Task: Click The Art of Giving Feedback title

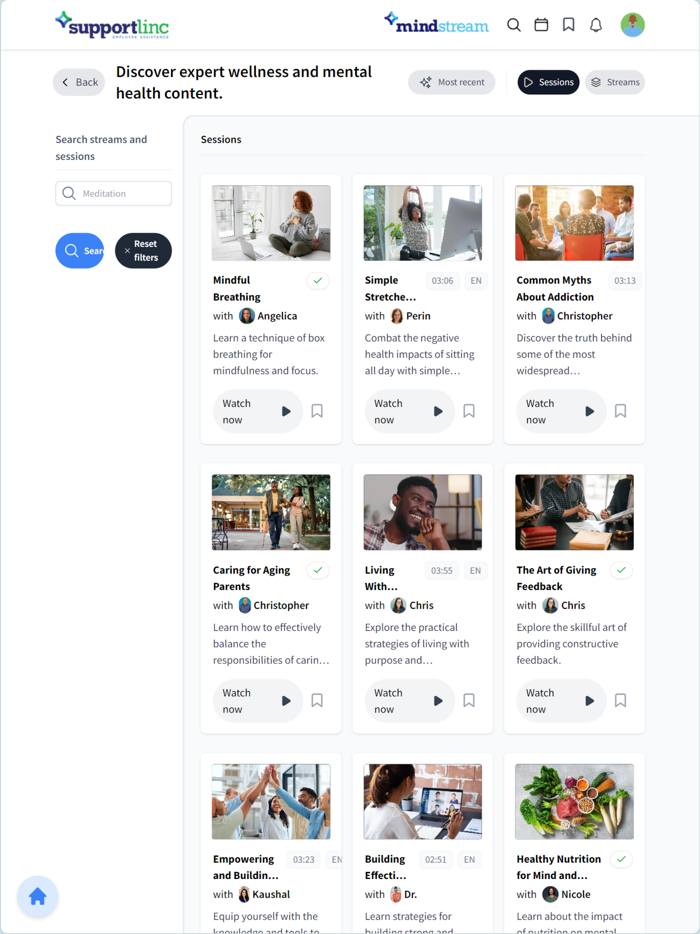Action: pos(556,578)
